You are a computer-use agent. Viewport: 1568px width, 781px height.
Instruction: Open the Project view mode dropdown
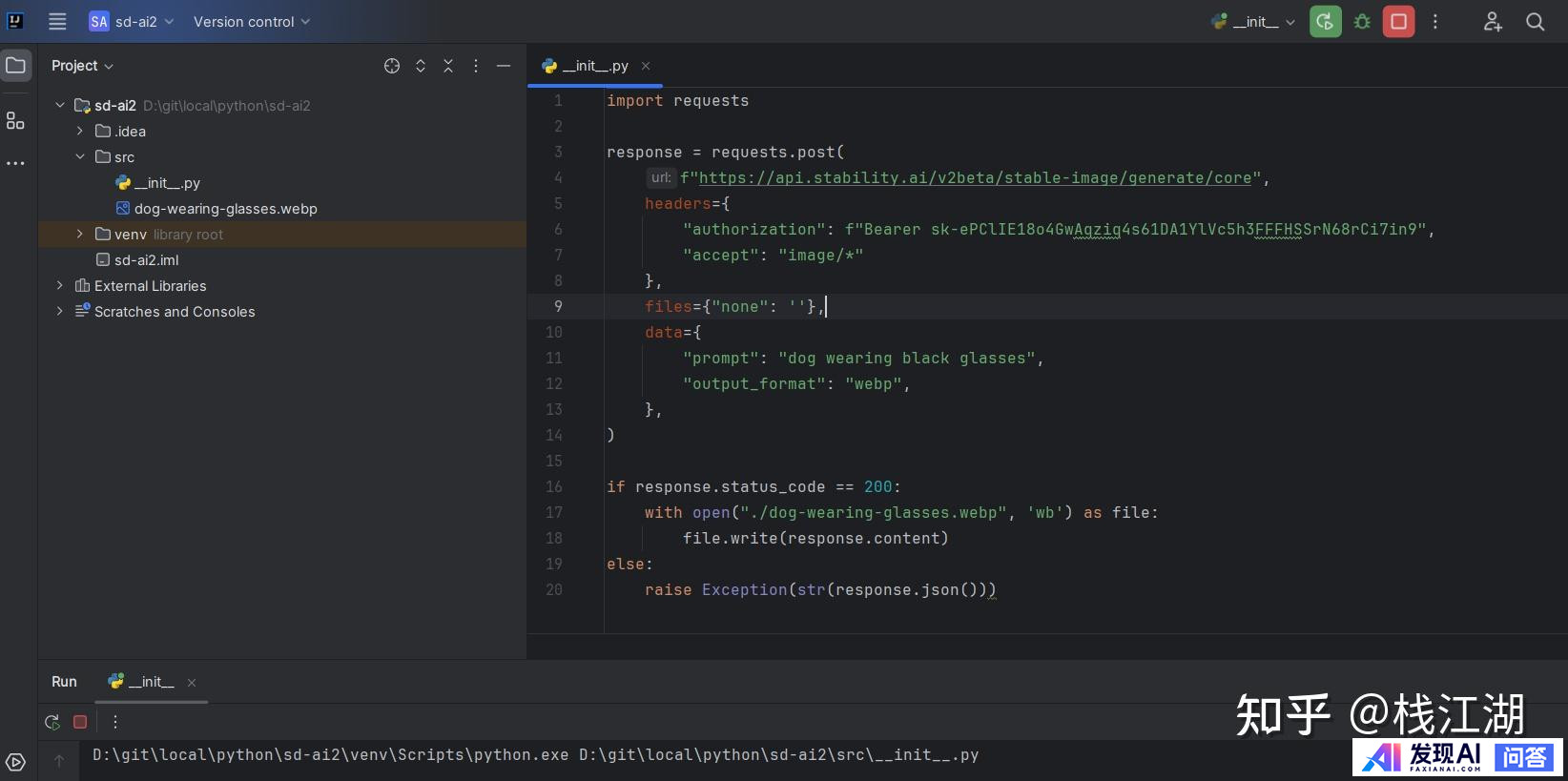(x=82, y=66)
